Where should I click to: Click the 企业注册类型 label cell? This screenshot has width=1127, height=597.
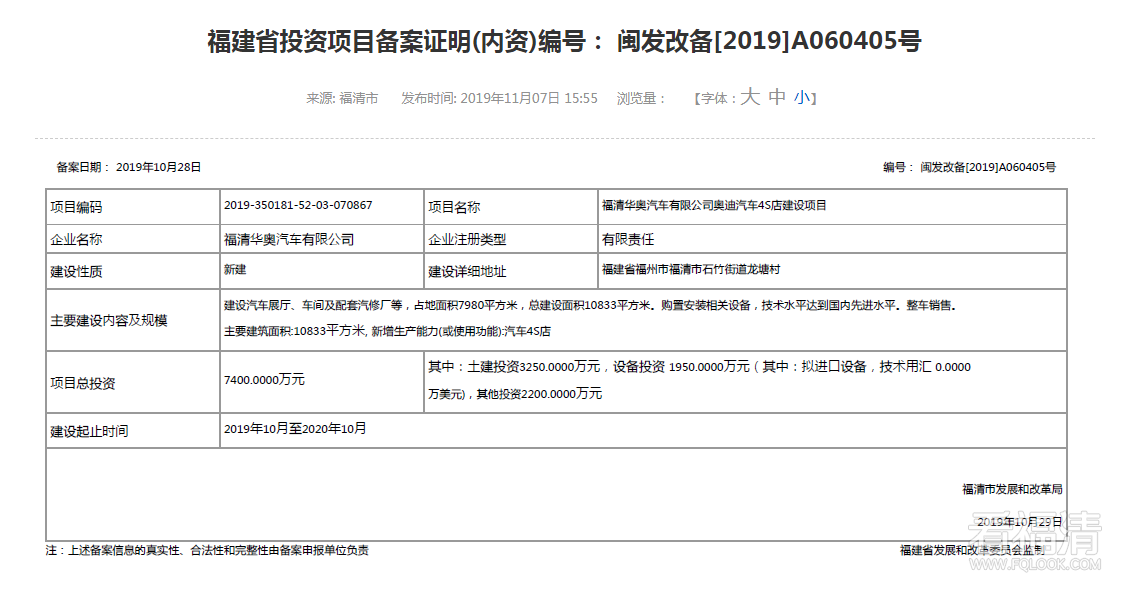pos(511,239)
